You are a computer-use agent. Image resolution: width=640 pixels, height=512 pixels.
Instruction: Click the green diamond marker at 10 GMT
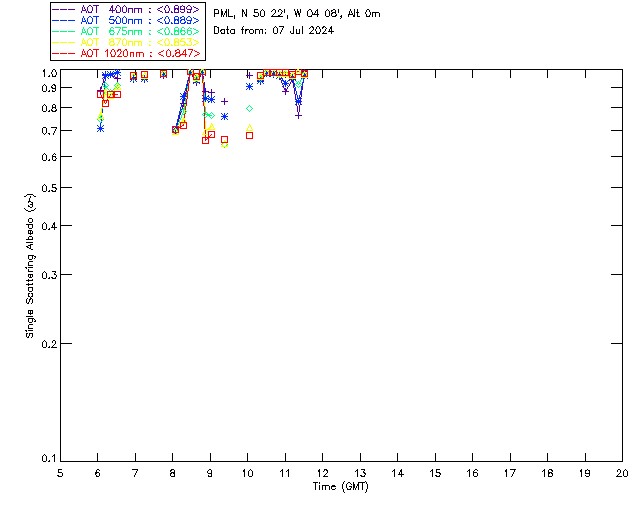(x=249, y=108)
